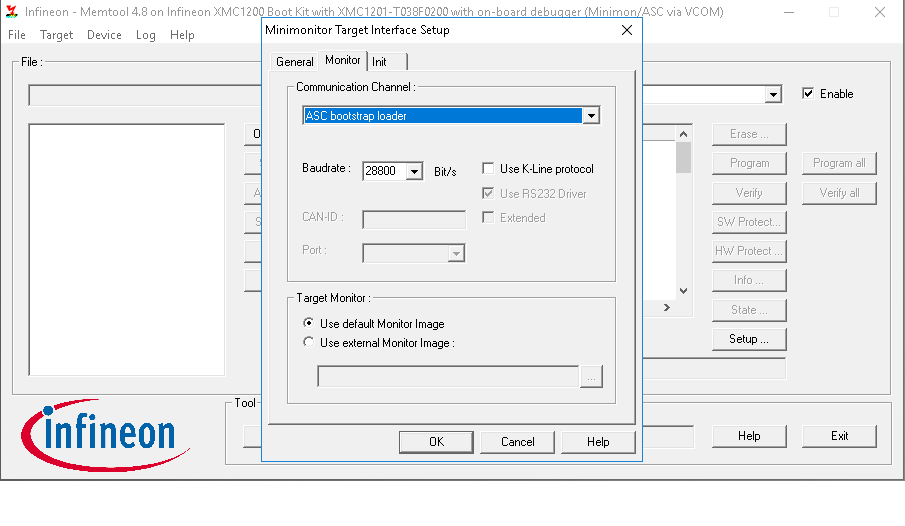Open the Help menu in menu bar
905x526 pixels.
pyautogui.click(x=182, y=35)
